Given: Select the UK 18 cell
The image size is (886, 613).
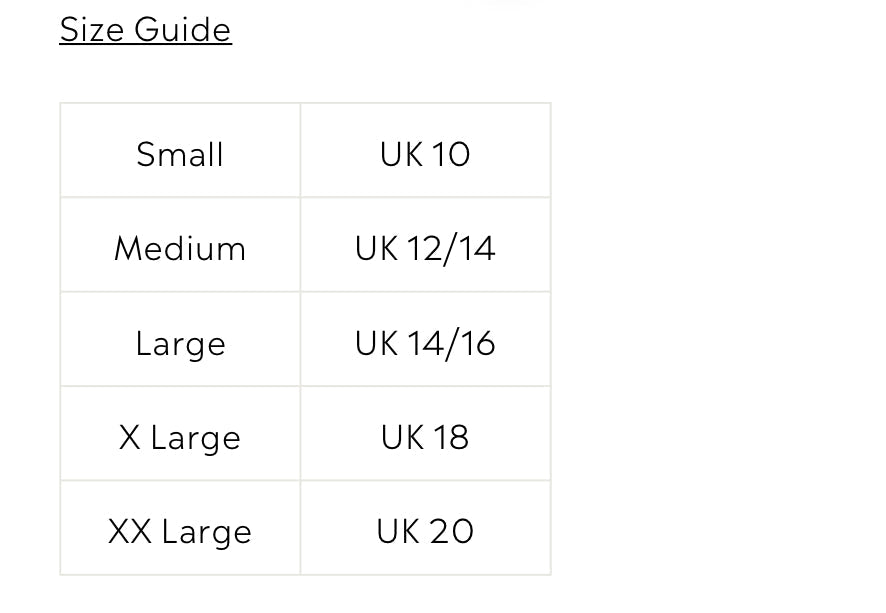Looking at the screenshot, I should 425,437.
